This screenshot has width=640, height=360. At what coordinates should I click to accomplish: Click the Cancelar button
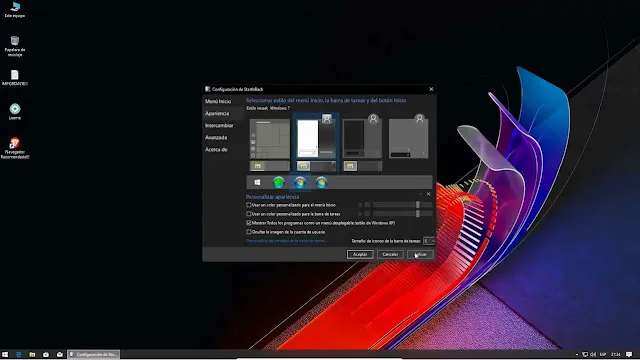tap(390, 254)
